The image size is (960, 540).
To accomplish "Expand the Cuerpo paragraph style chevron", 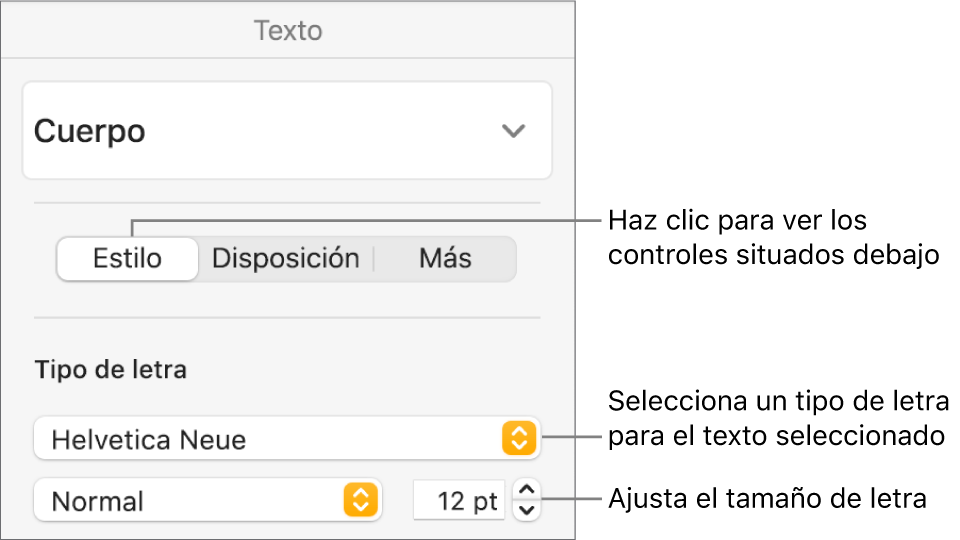I will 513,131.
